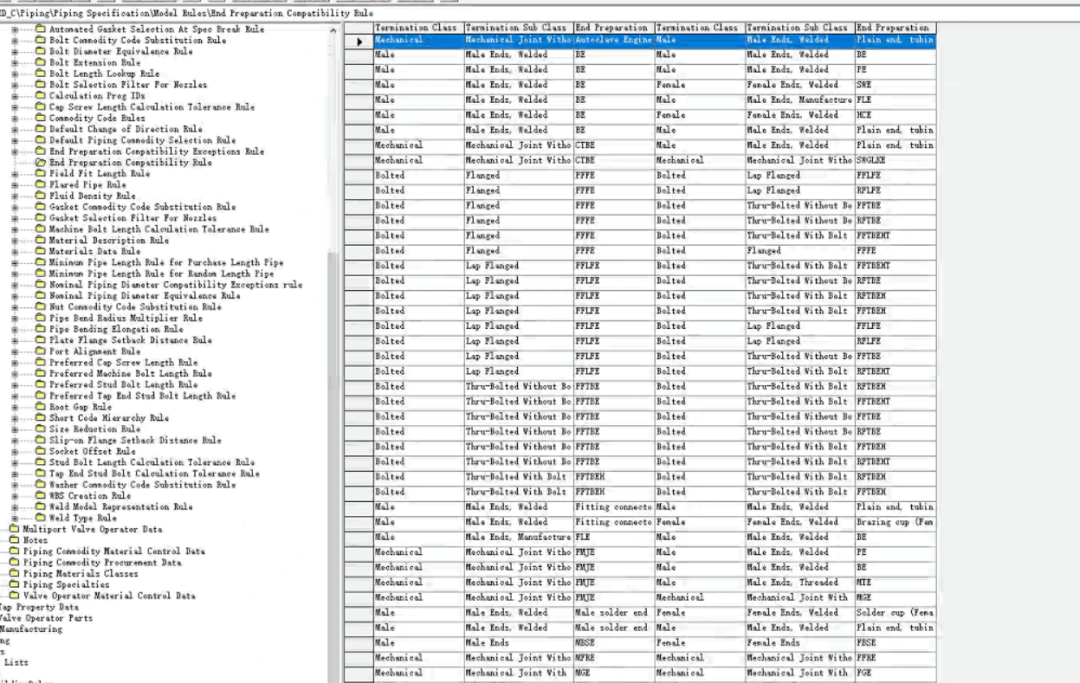
Task: Expand the Calculation Prog IDs node
Action: 14,96
